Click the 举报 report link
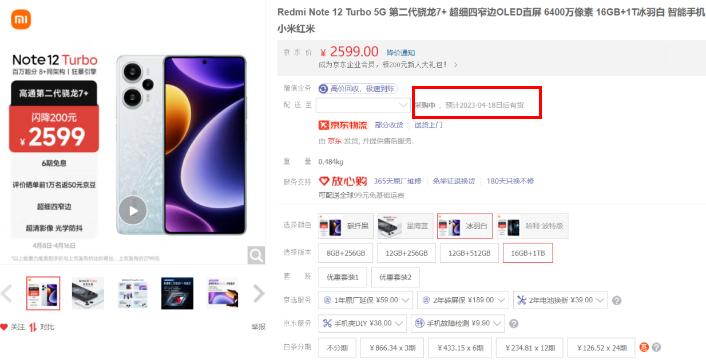The width and height of the screenshot is (706, 360). point(258,327)
